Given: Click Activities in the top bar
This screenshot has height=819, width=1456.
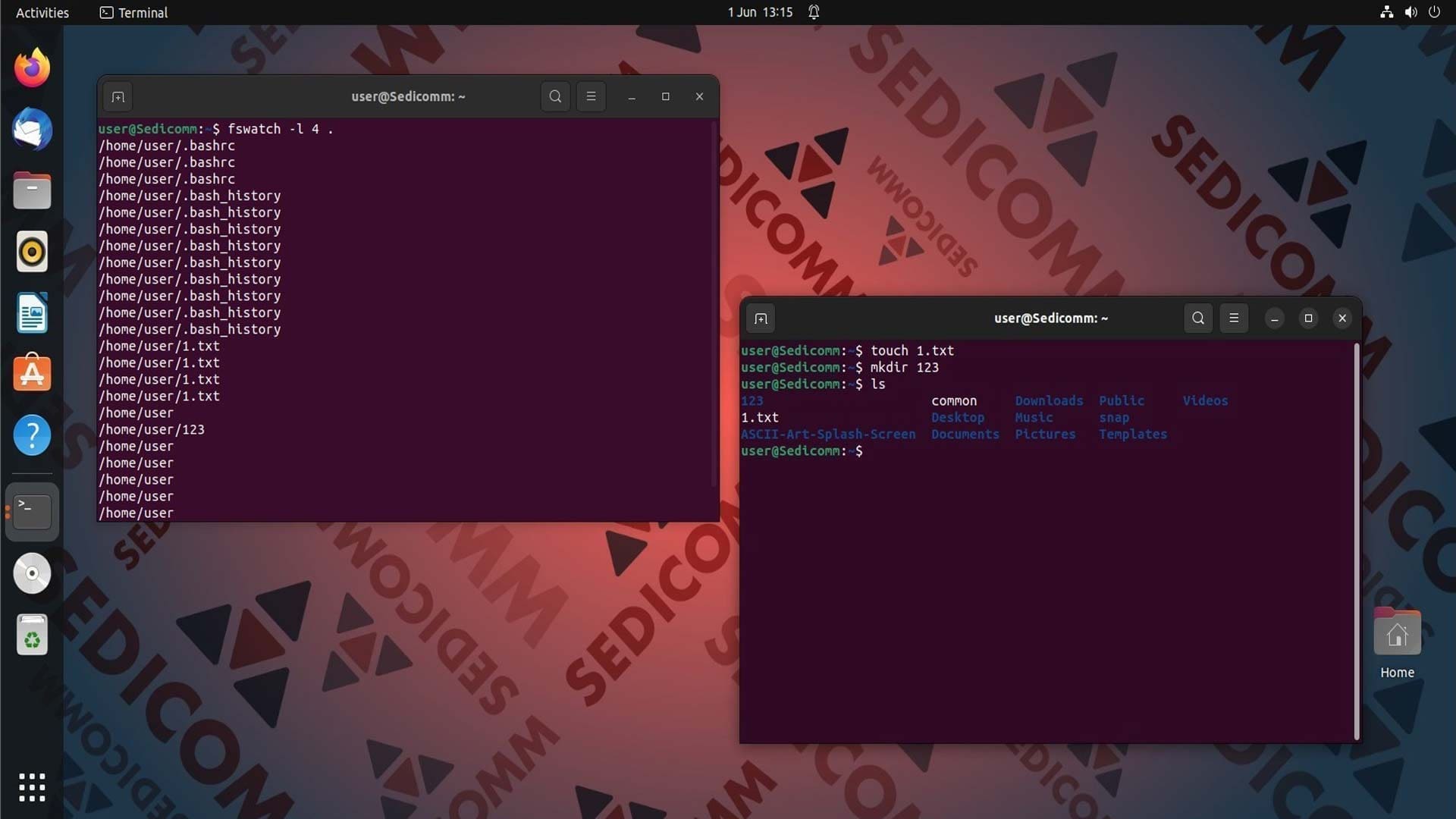Looking at the screenshot, I should click(x=42, y=13).
